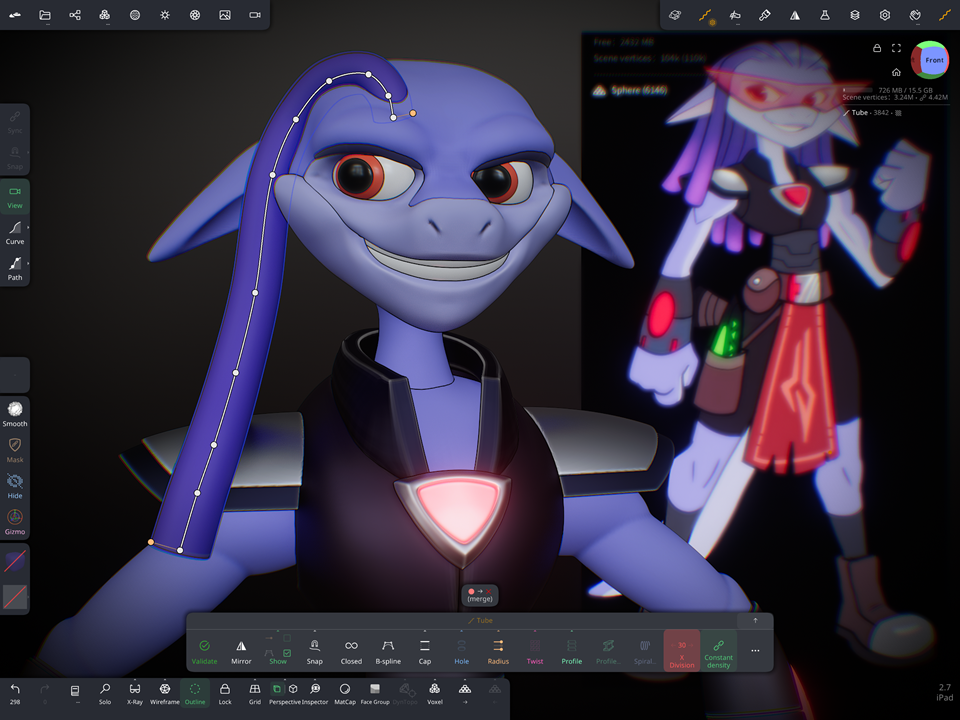
Task: Open the Settings hexagon-nut menu
Action: pyautogui.click(x=885, y=15)
